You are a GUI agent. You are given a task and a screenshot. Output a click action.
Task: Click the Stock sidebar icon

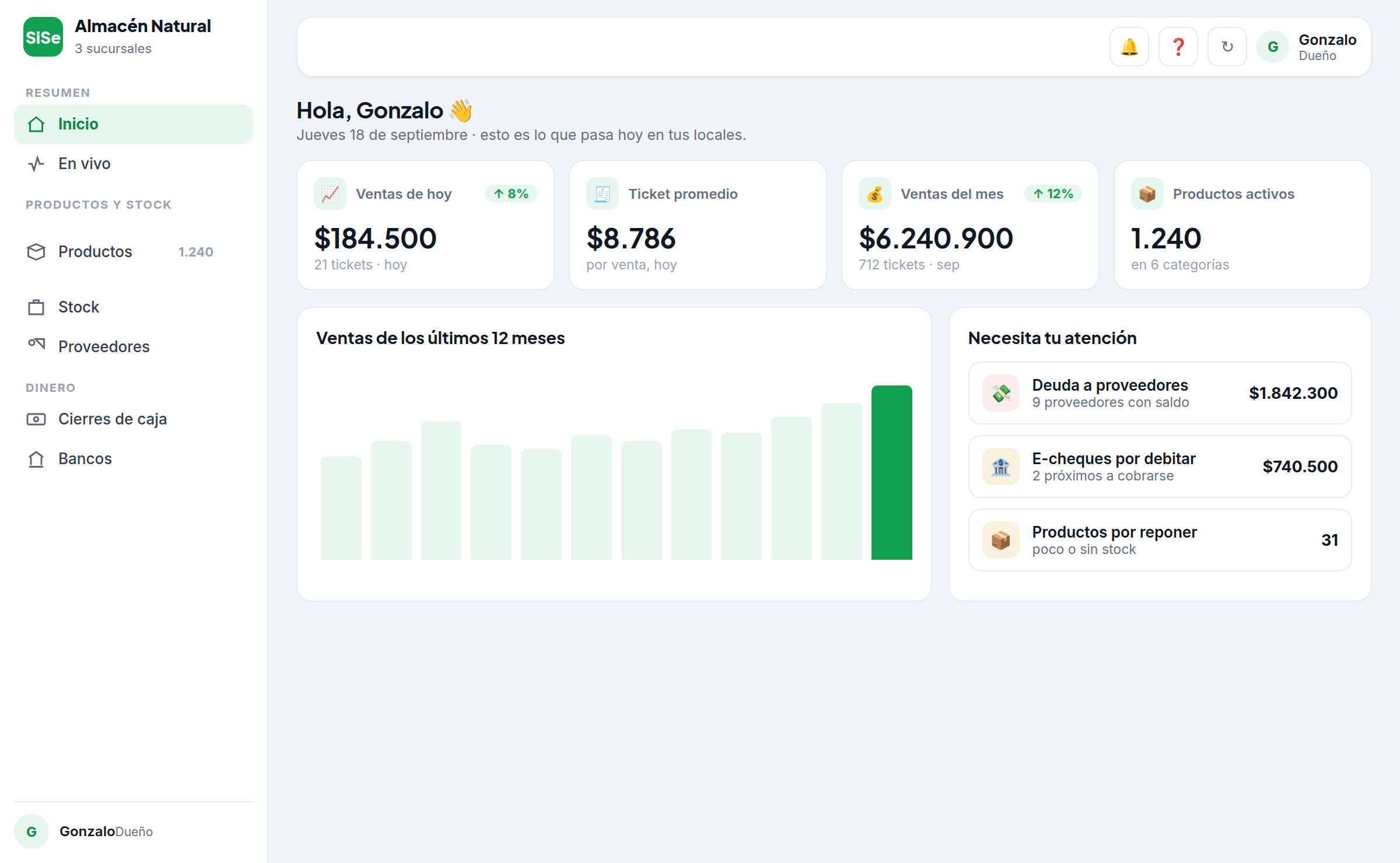(x=36, y=307)
